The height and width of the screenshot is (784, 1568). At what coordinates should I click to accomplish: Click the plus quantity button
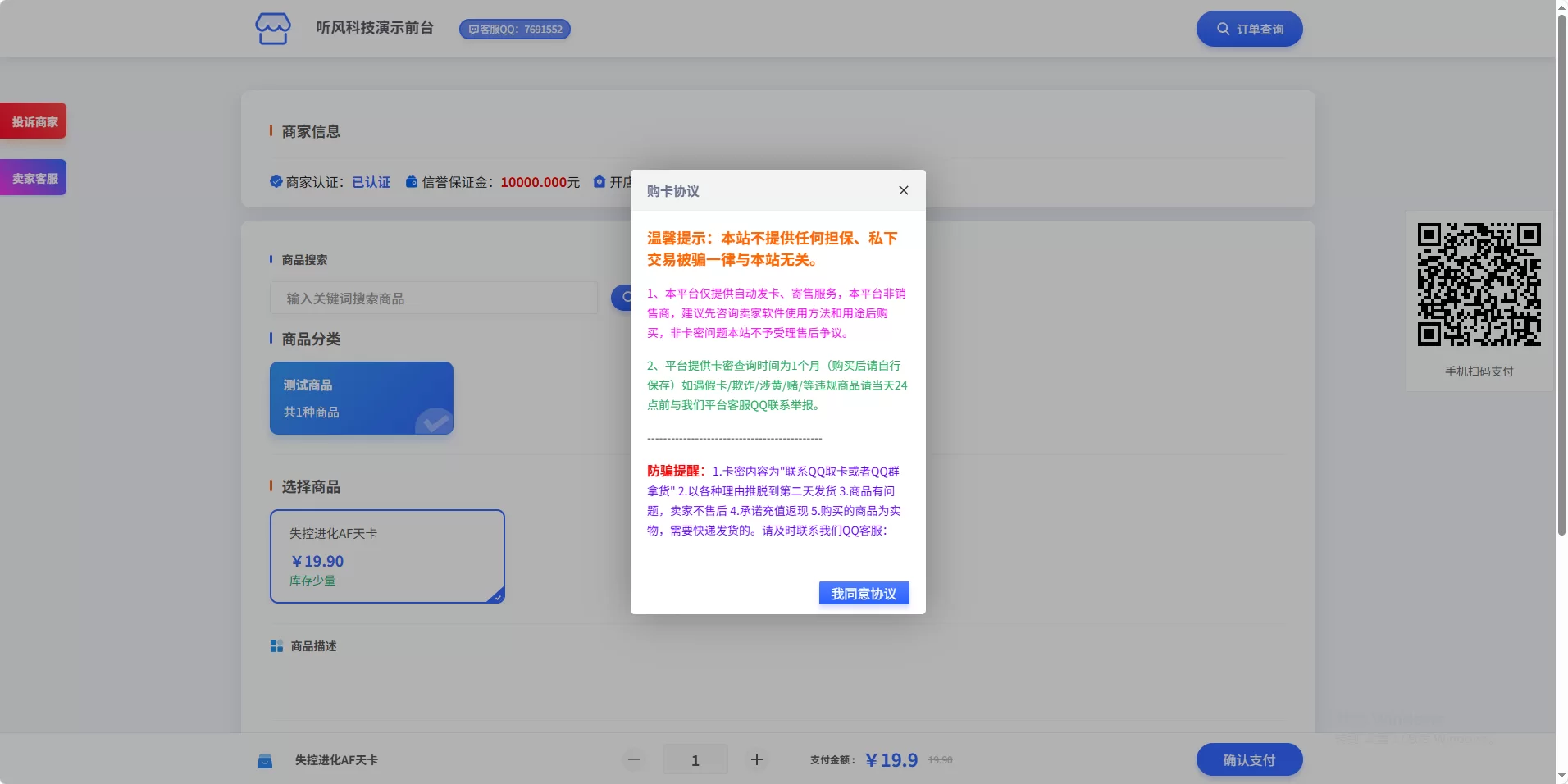(x=757, y=759)
